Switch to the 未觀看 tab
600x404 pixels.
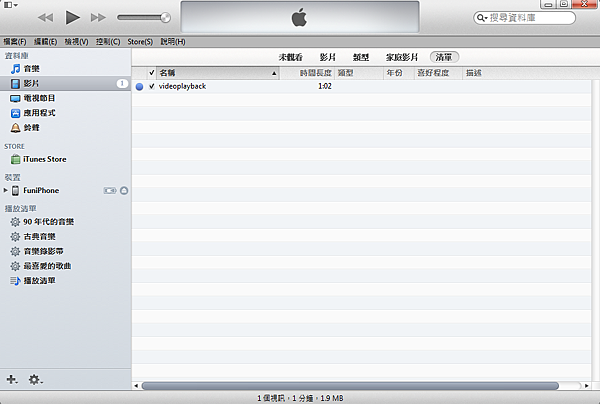[290, 57]
